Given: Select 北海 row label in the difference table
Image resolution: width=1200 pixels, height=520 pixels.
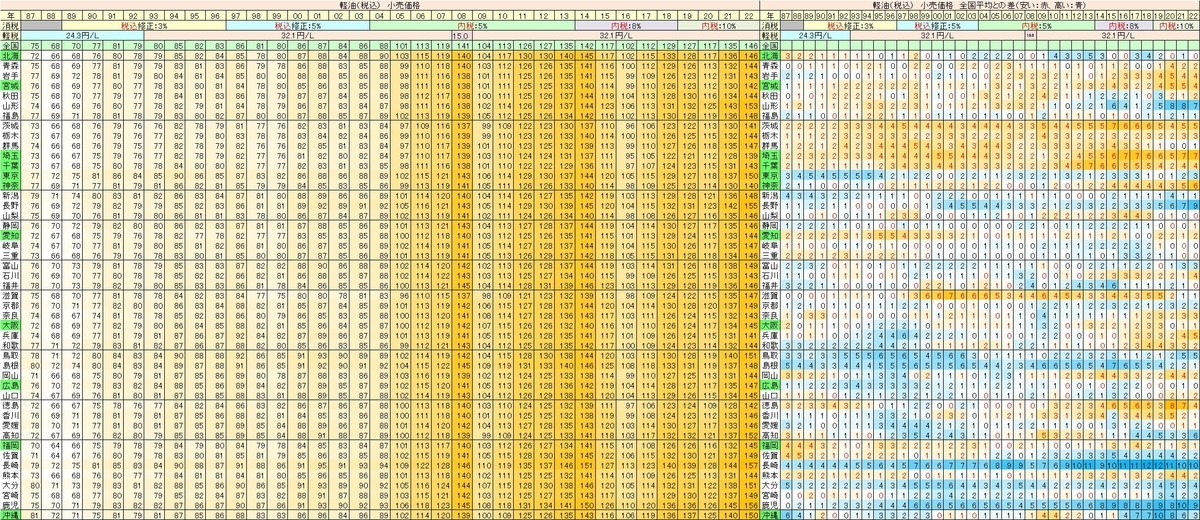Looking at the screenshot, I should (x=770, y=56).
